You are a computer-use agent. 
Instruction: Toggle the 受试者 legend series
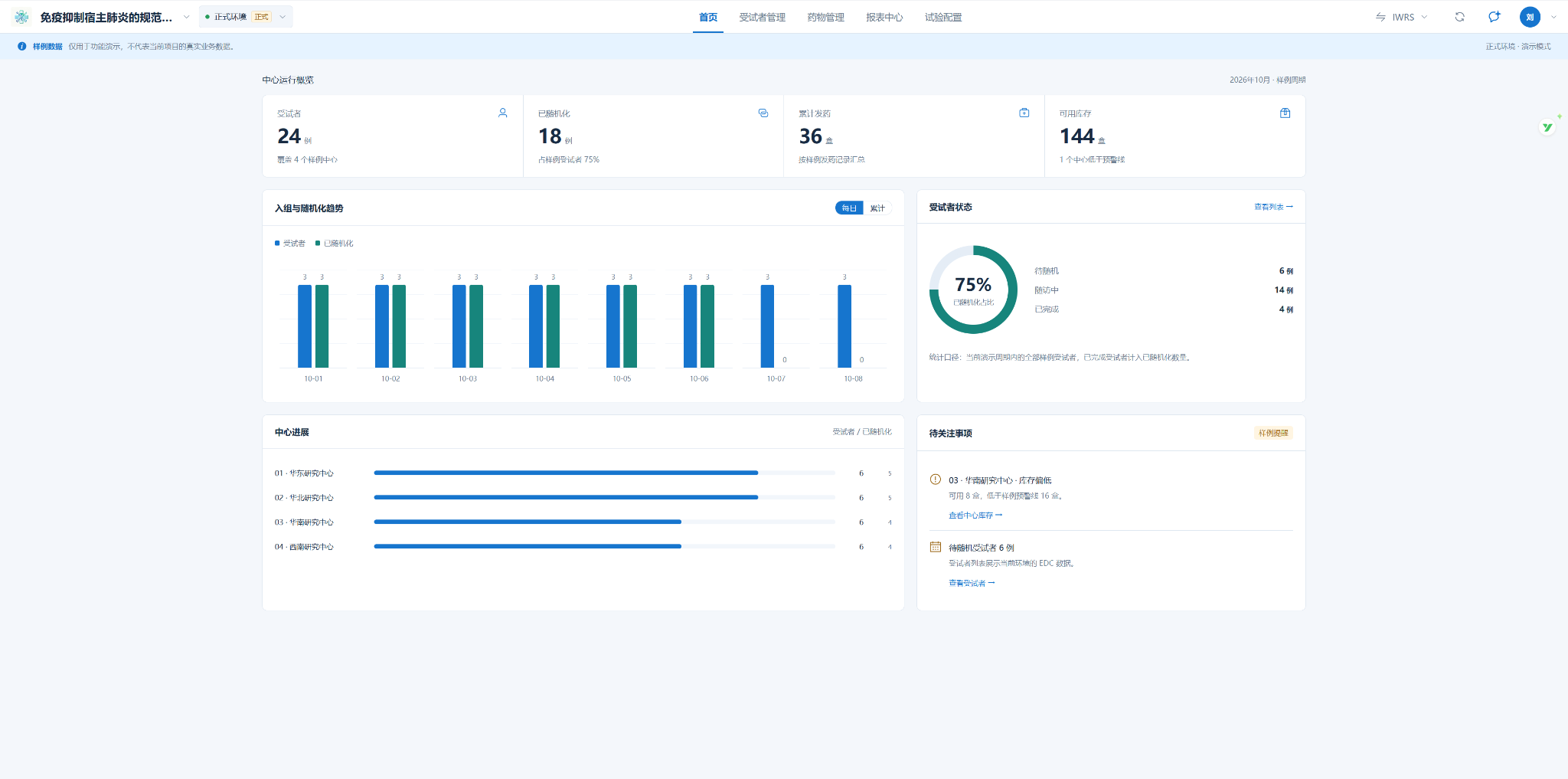[290, 244]
